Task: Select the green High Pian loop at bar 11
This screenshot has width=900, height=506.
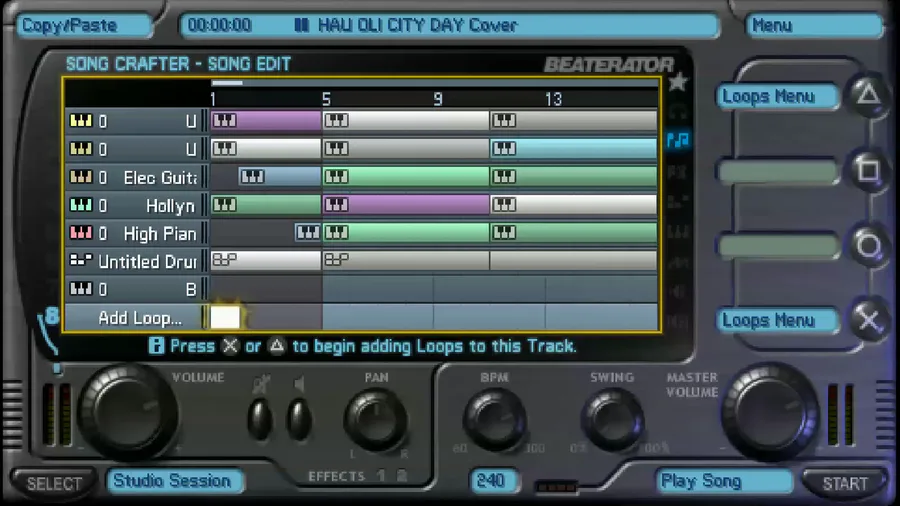Action: pyautogui.click(x=573, y=232)
